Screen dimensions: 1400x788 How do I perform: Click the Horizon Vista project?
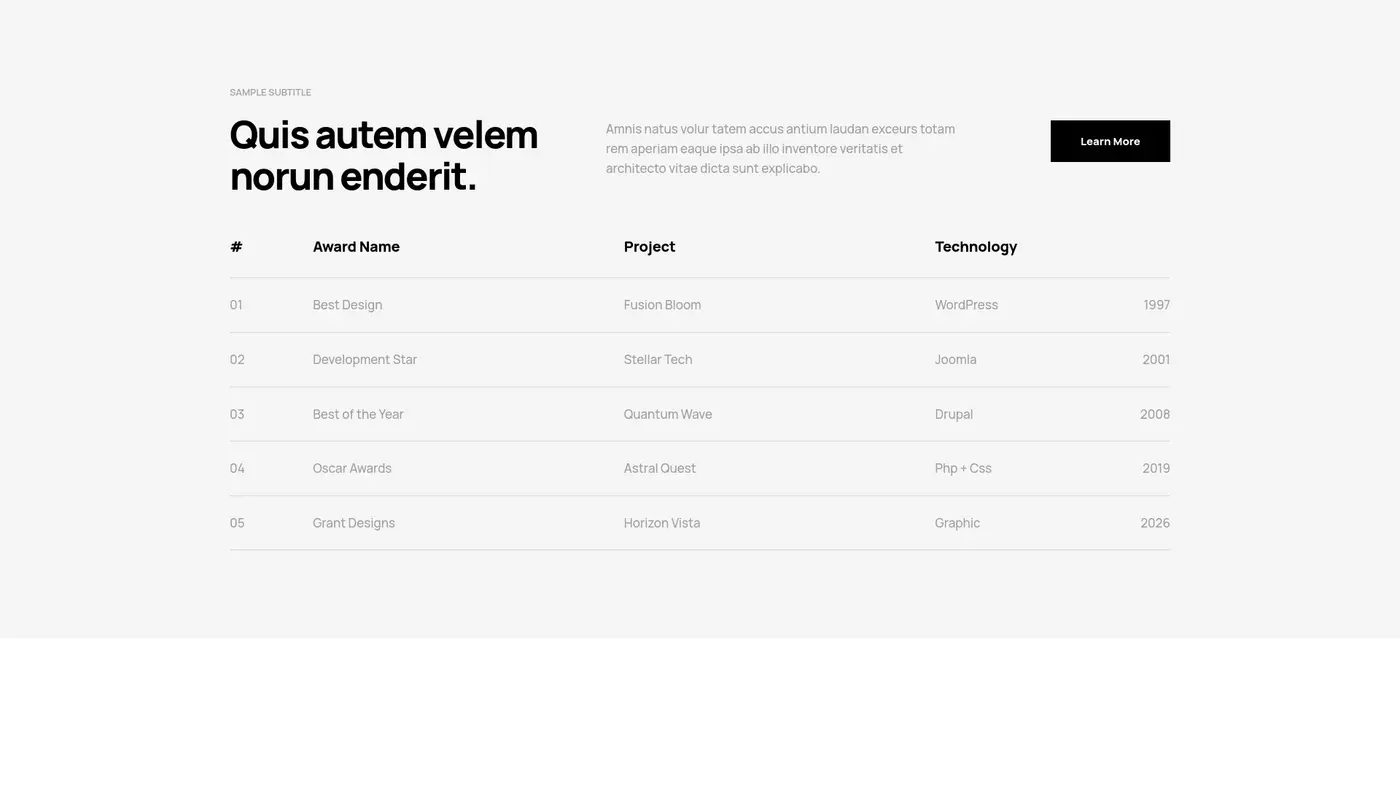(x=661, y=523)
